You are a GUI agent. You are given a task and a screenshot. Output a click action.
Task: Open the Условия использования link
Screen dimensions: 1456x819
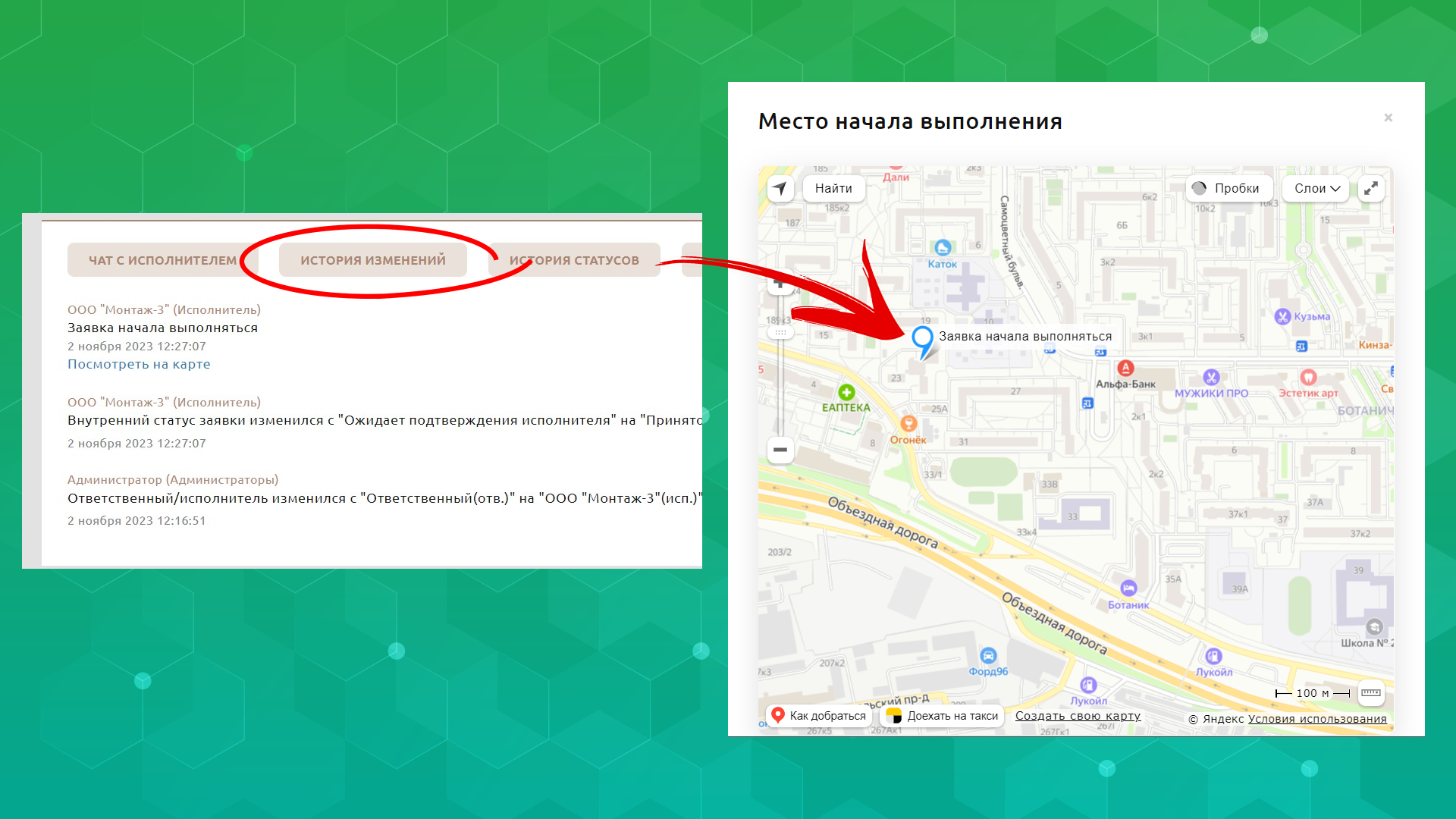[x=1317, y=719]
